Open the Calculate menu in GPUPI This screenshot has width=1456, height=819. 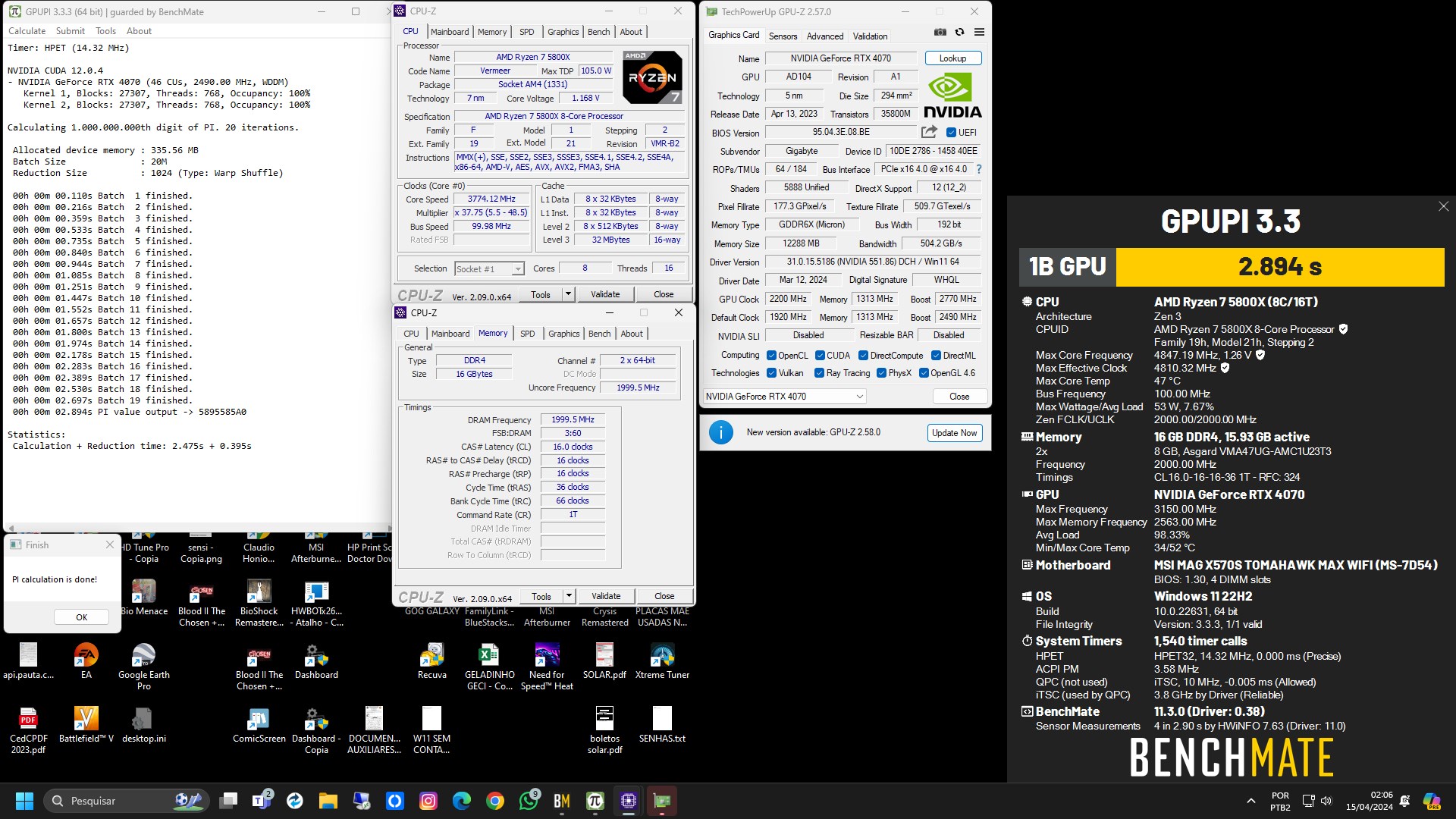(x=27, y=31)
